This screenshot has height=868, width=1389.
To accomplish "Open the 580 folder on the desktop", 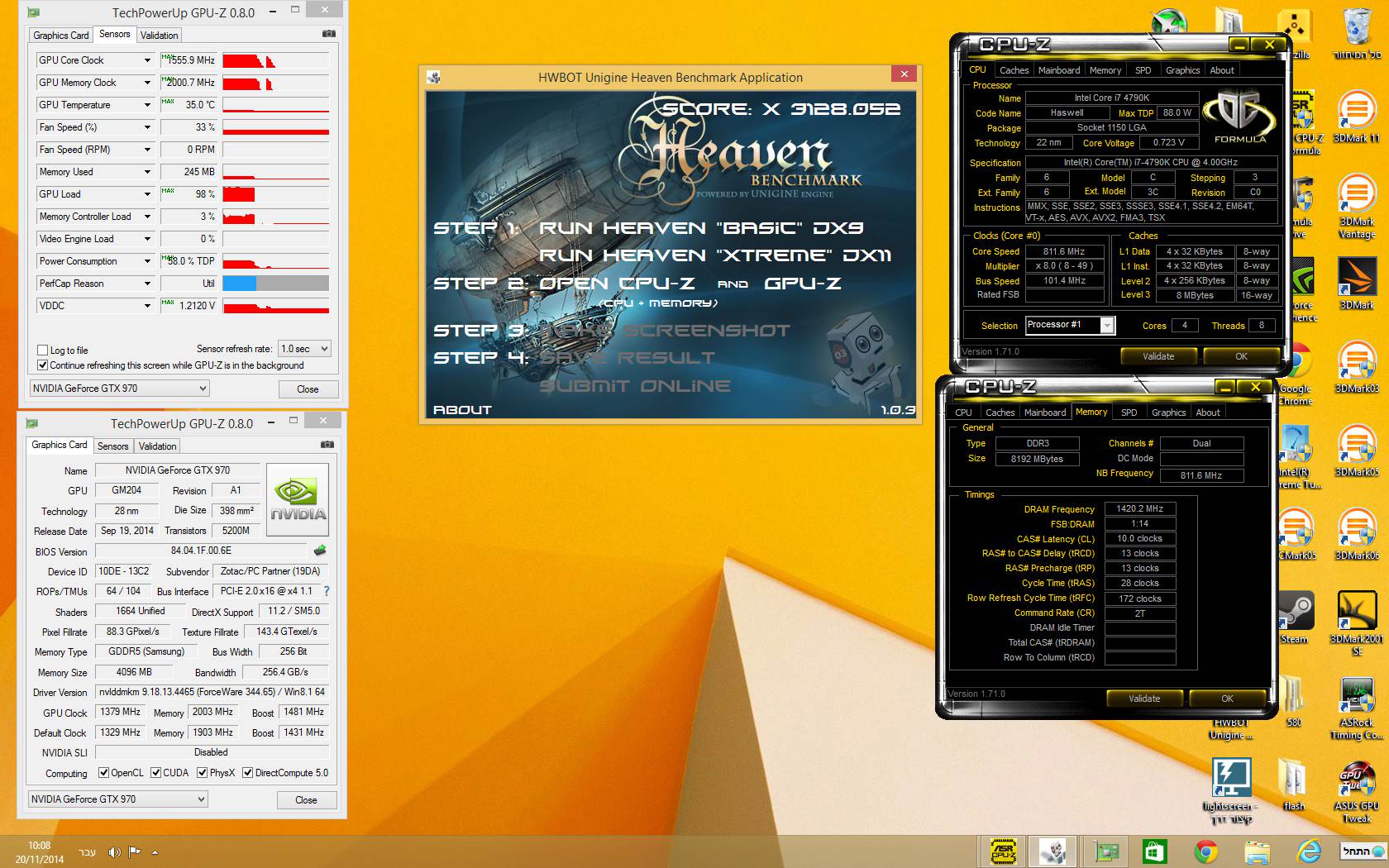I will point(1293,701).
